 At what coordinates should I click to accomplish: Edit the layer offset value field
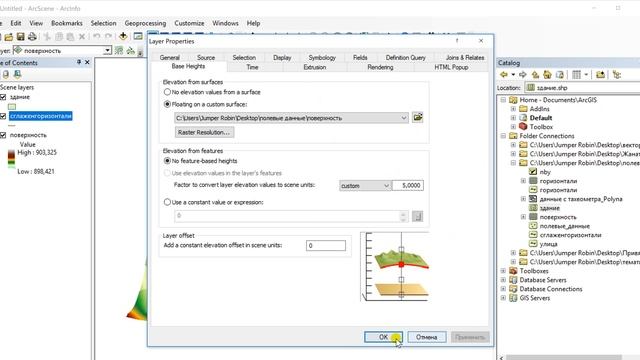[326, 245]
